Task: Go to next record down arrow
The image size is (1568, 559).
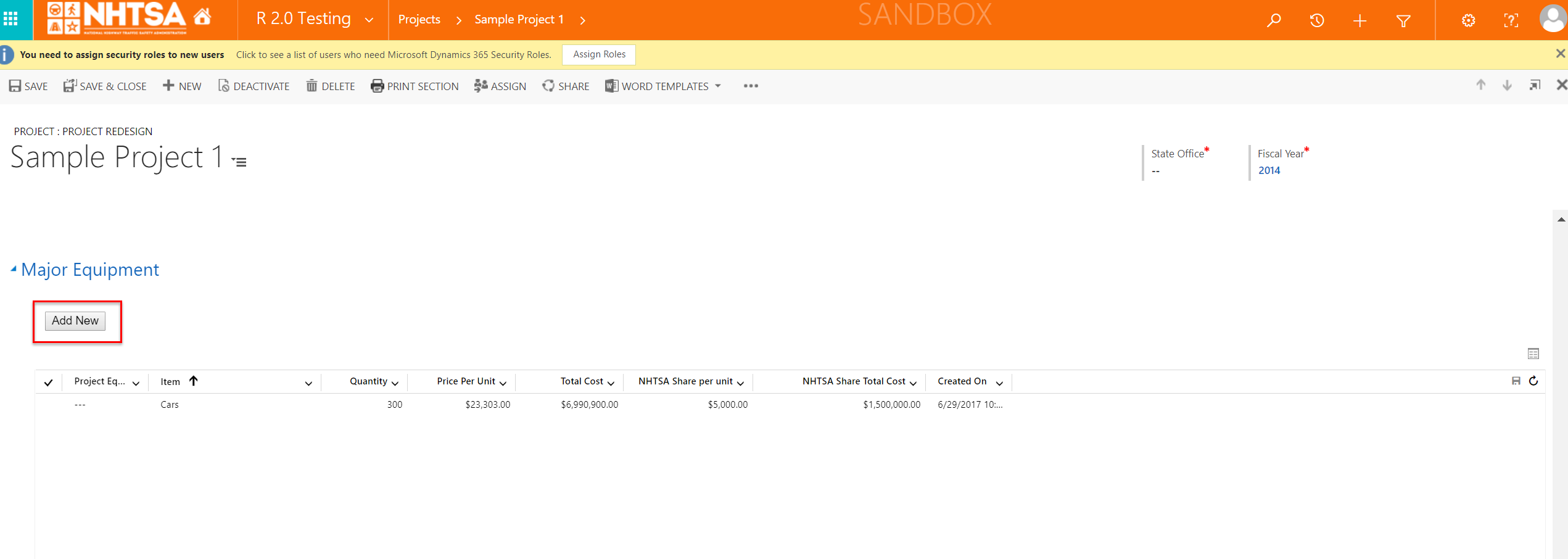Action: pos(1507,85)
